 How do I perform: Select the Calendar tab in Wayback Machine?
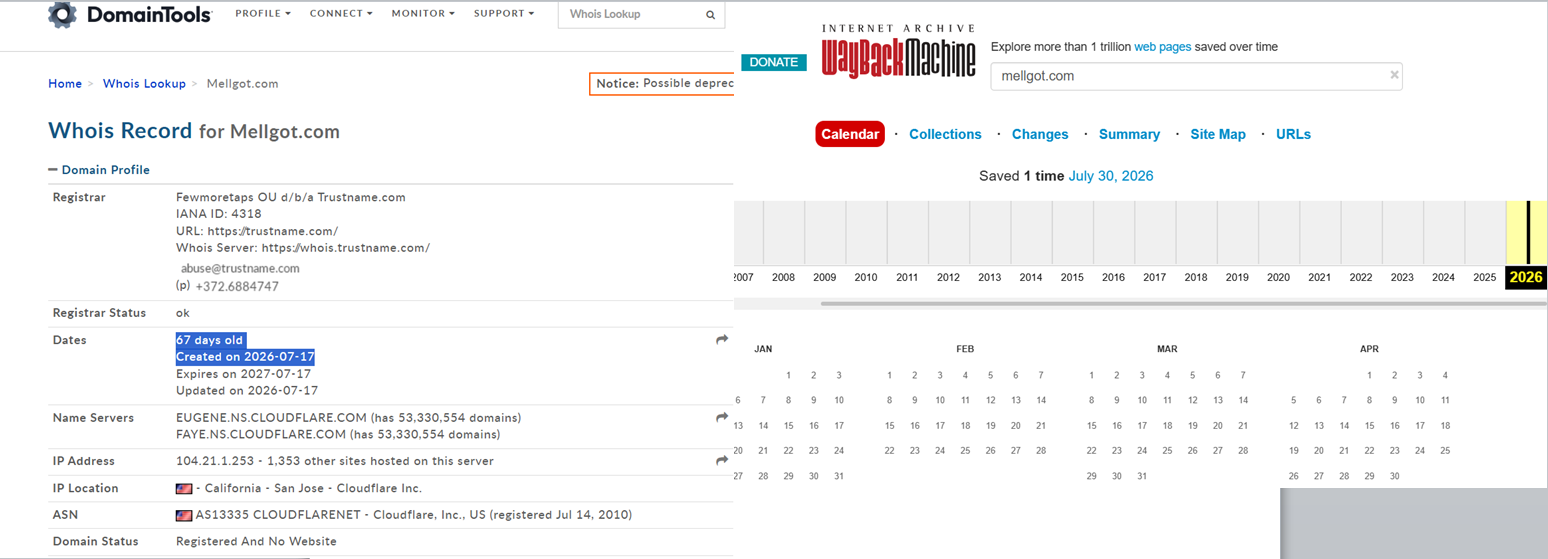pos(850,134)
